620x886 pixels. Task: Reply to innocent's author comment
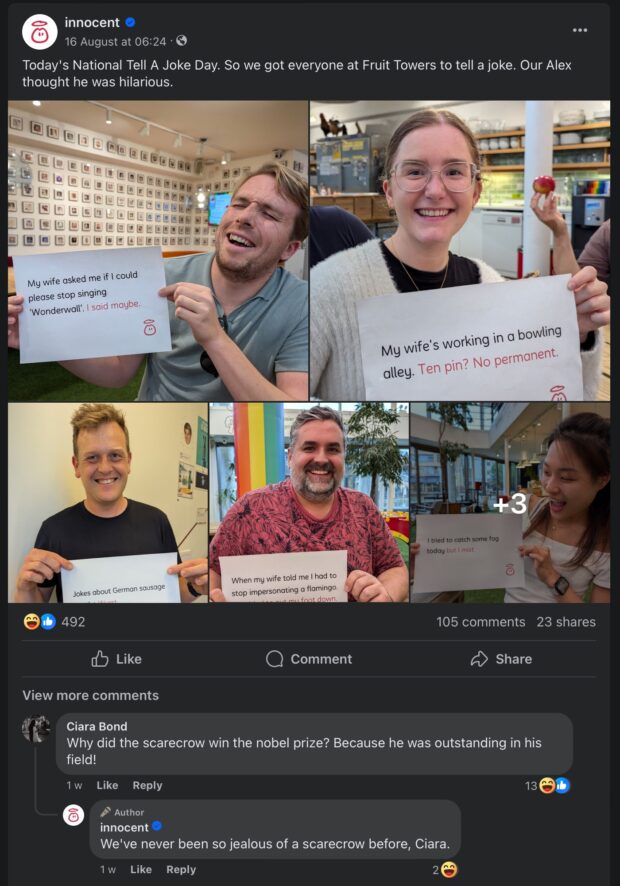pyautogui.click(x=181, y=870)
